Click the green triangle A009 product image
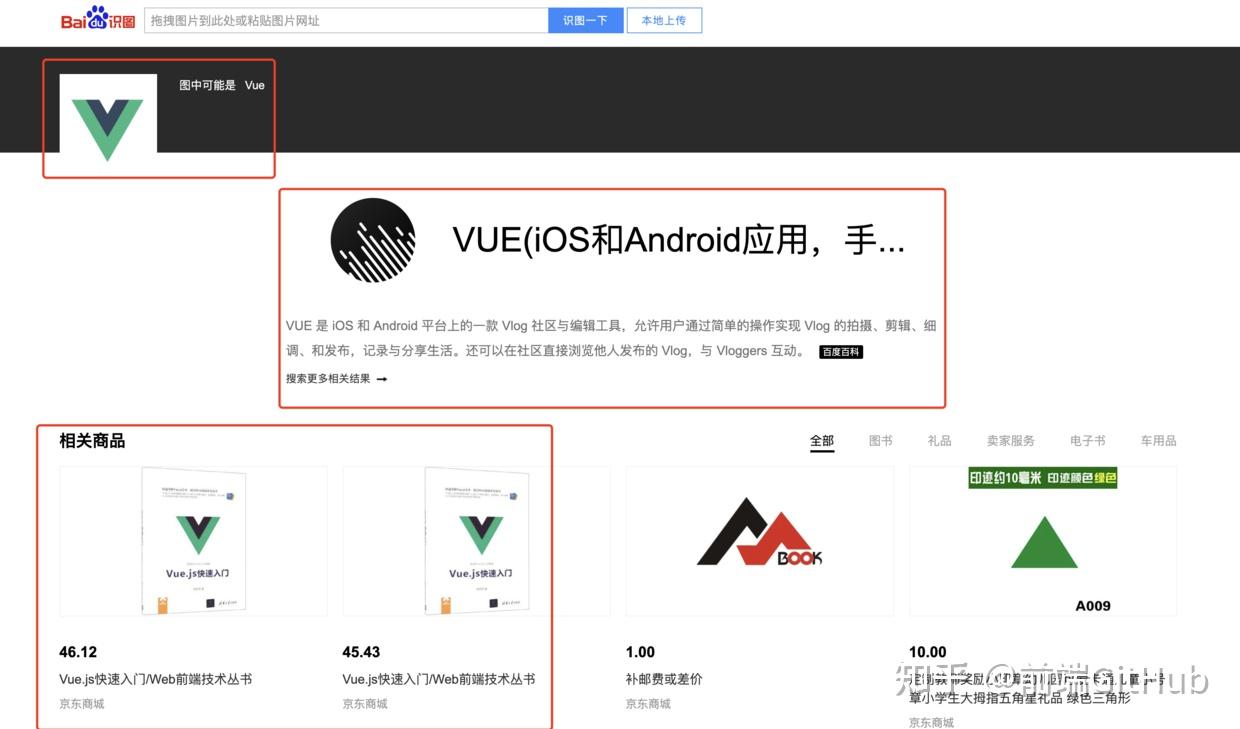 tap(1043, 535)
